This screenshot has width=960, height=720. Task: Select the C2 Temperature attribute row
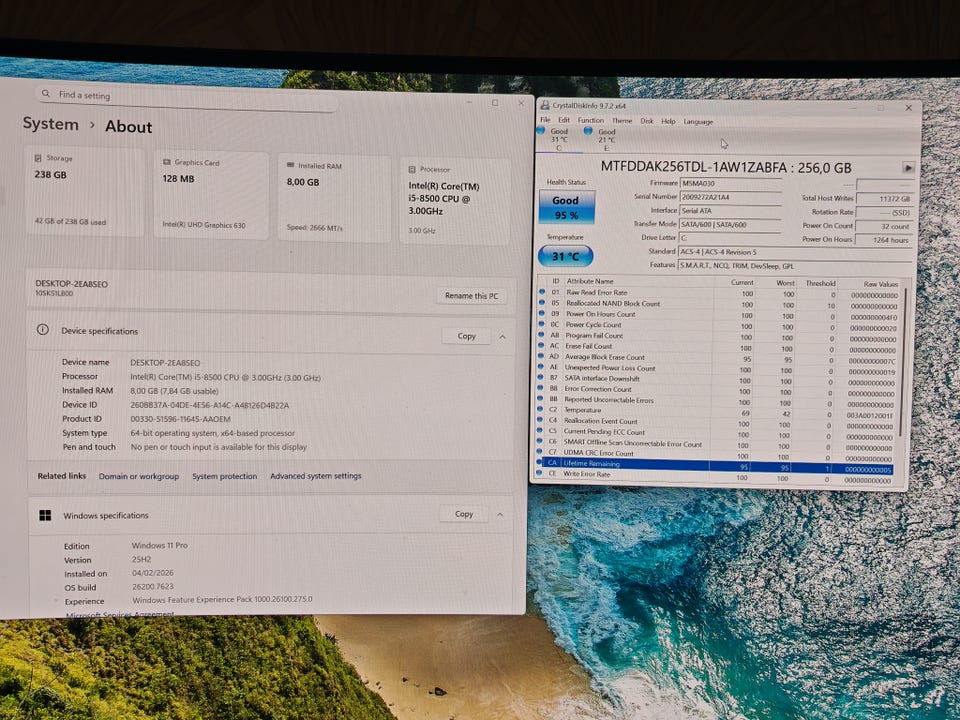716,412
